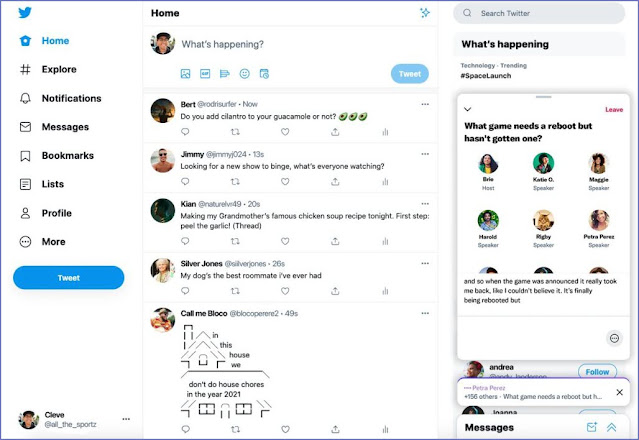Collapse the Space panel with down chevron

[x=468, y=109]
